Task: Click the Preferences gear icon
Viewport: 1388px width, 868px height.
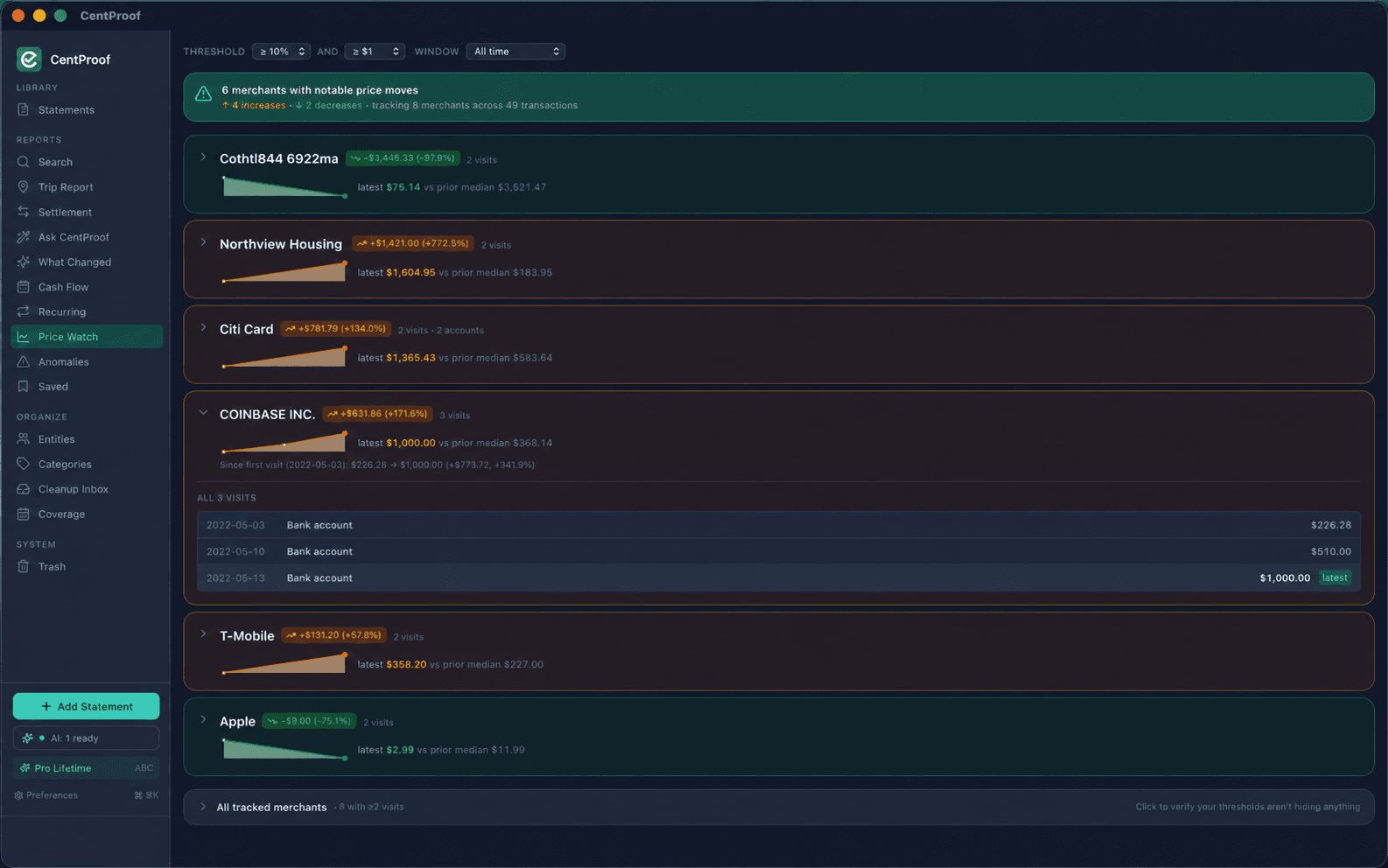Action: tap(18, 795)
